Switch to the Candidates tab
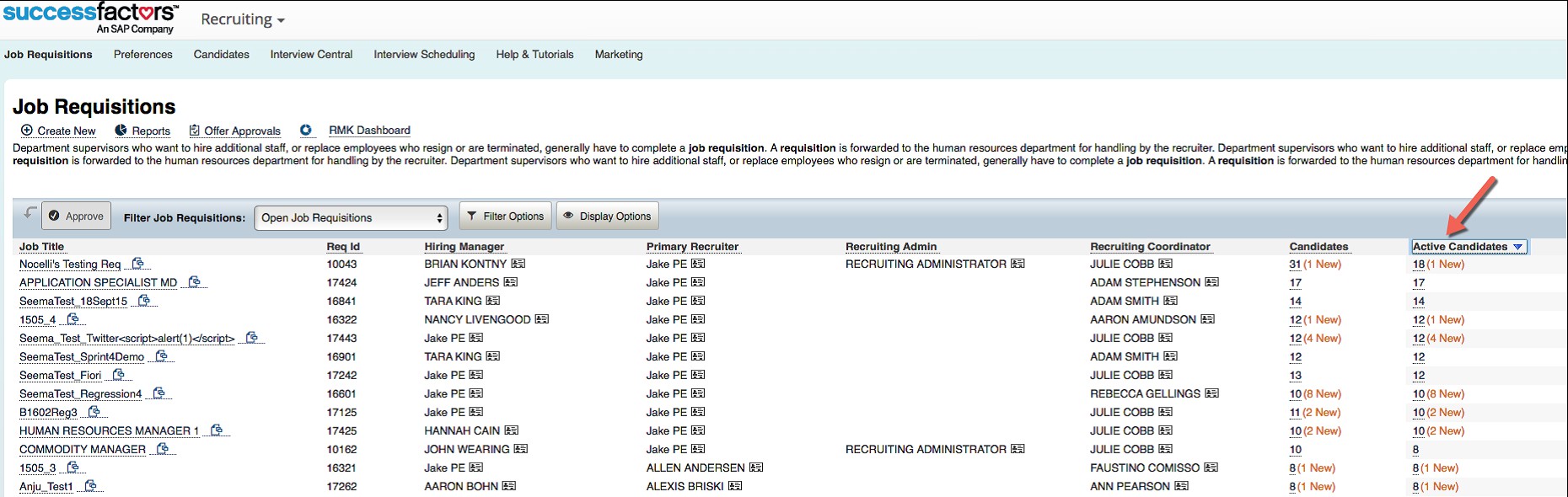 click(221, 55)
